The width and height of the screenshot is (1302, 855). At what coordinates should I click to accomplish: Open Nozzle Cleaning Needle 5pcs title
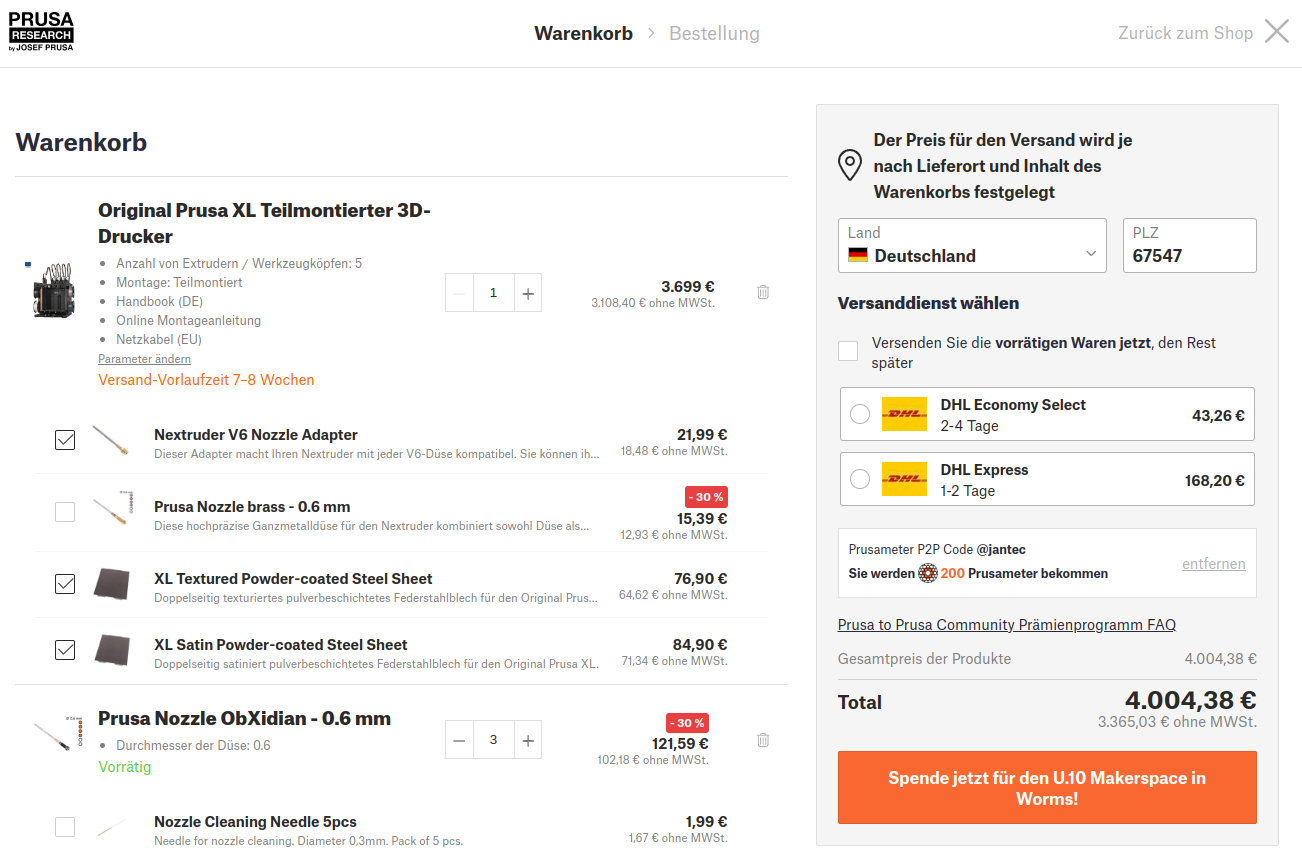(255, 822)
